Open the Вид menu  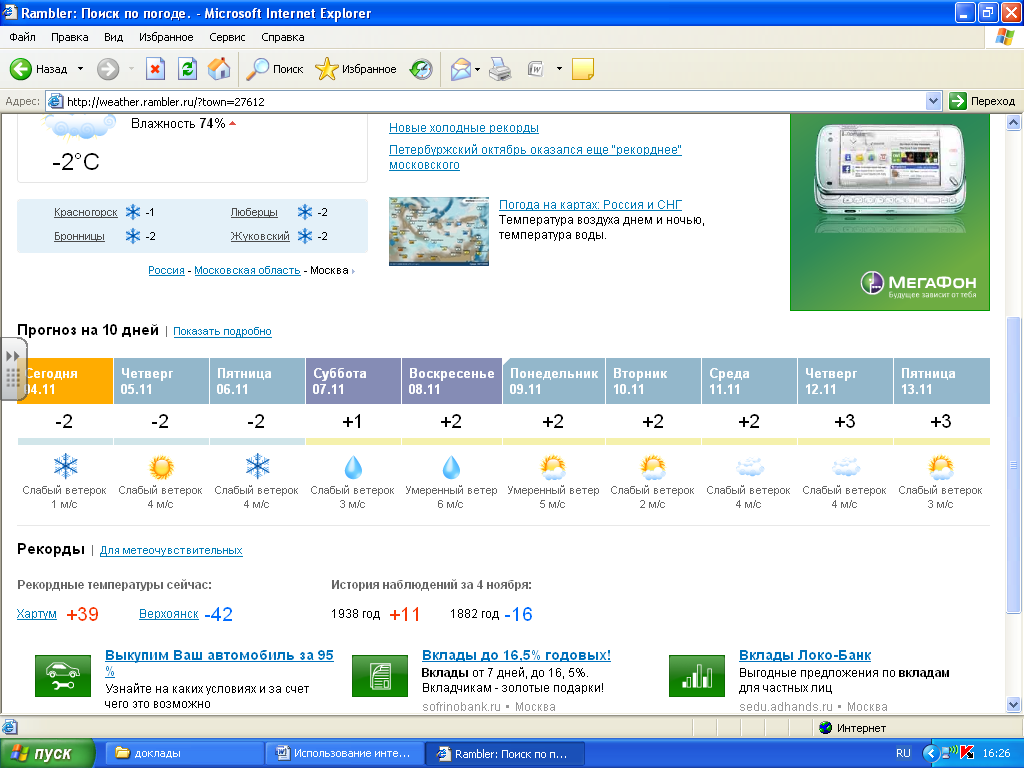[114, 37]
